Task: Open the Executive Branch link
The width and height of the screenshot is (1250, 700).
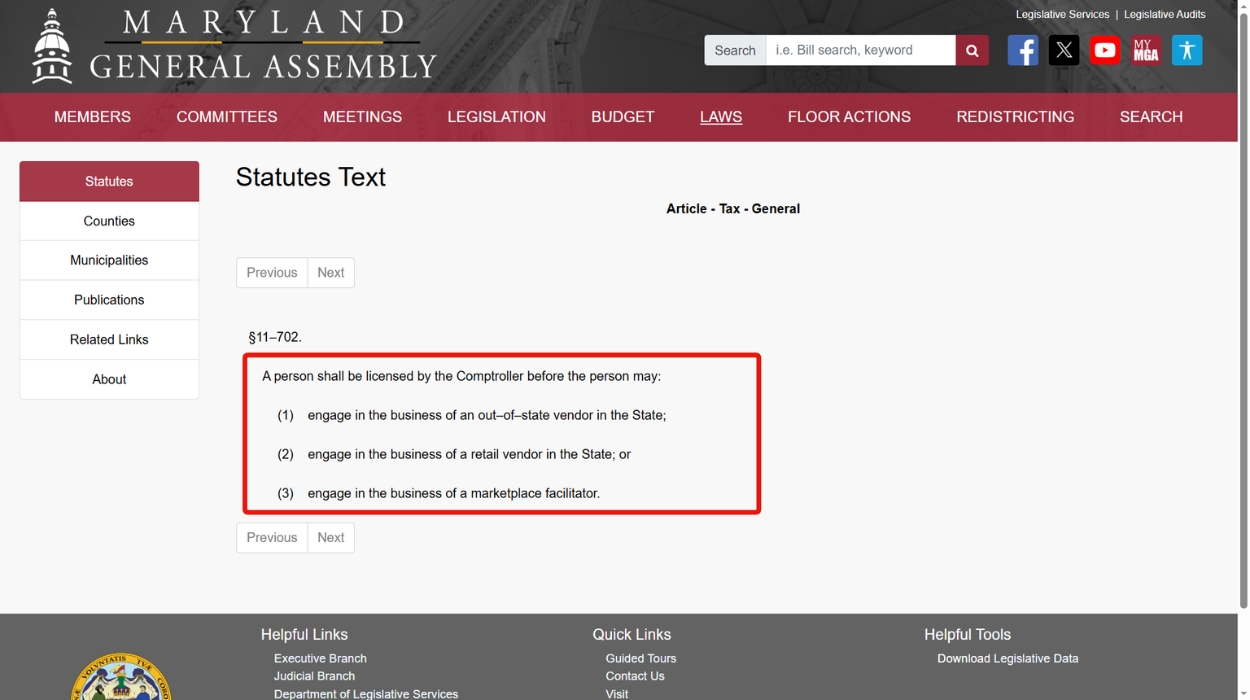Action: click(320, 659)
